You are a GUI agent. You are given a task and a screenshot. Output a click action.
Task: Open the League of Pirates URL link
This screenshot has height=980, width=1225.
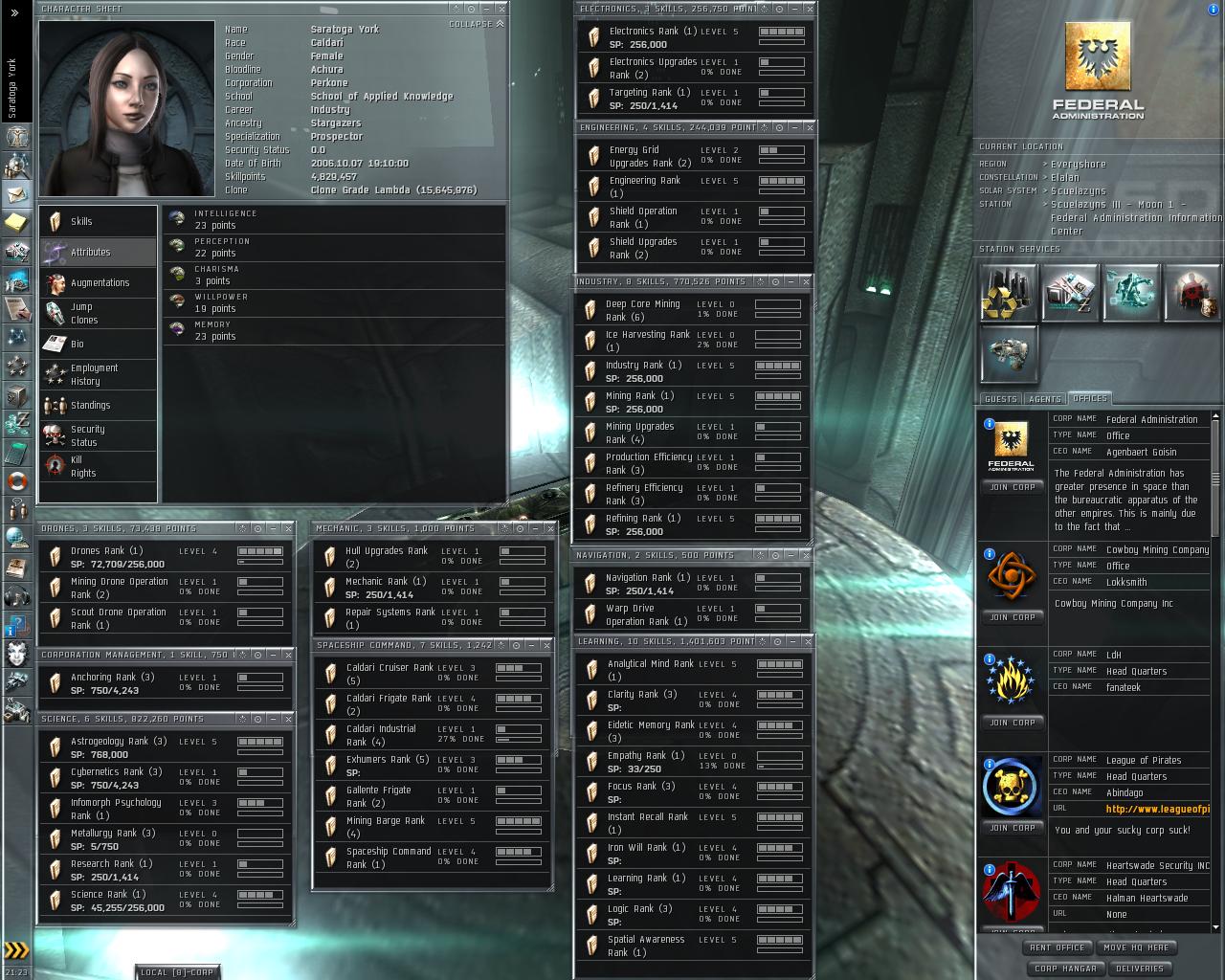(1157, 810)
